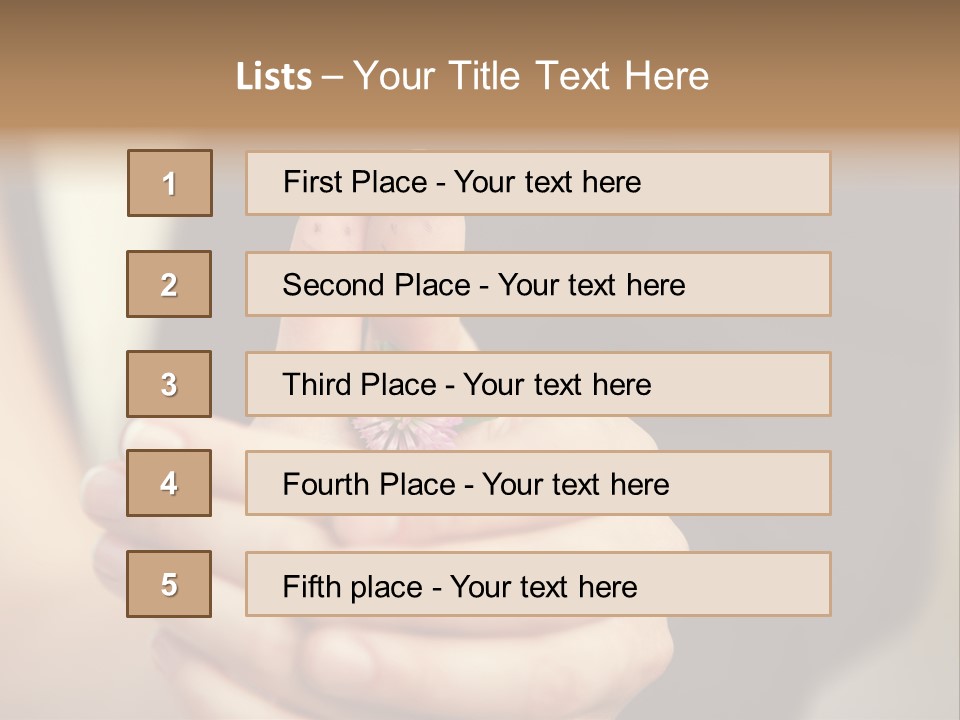Click the bold word Lists in title
Image resolution: width=960 pixels, height=720 pixels.
tap(274, 77)
